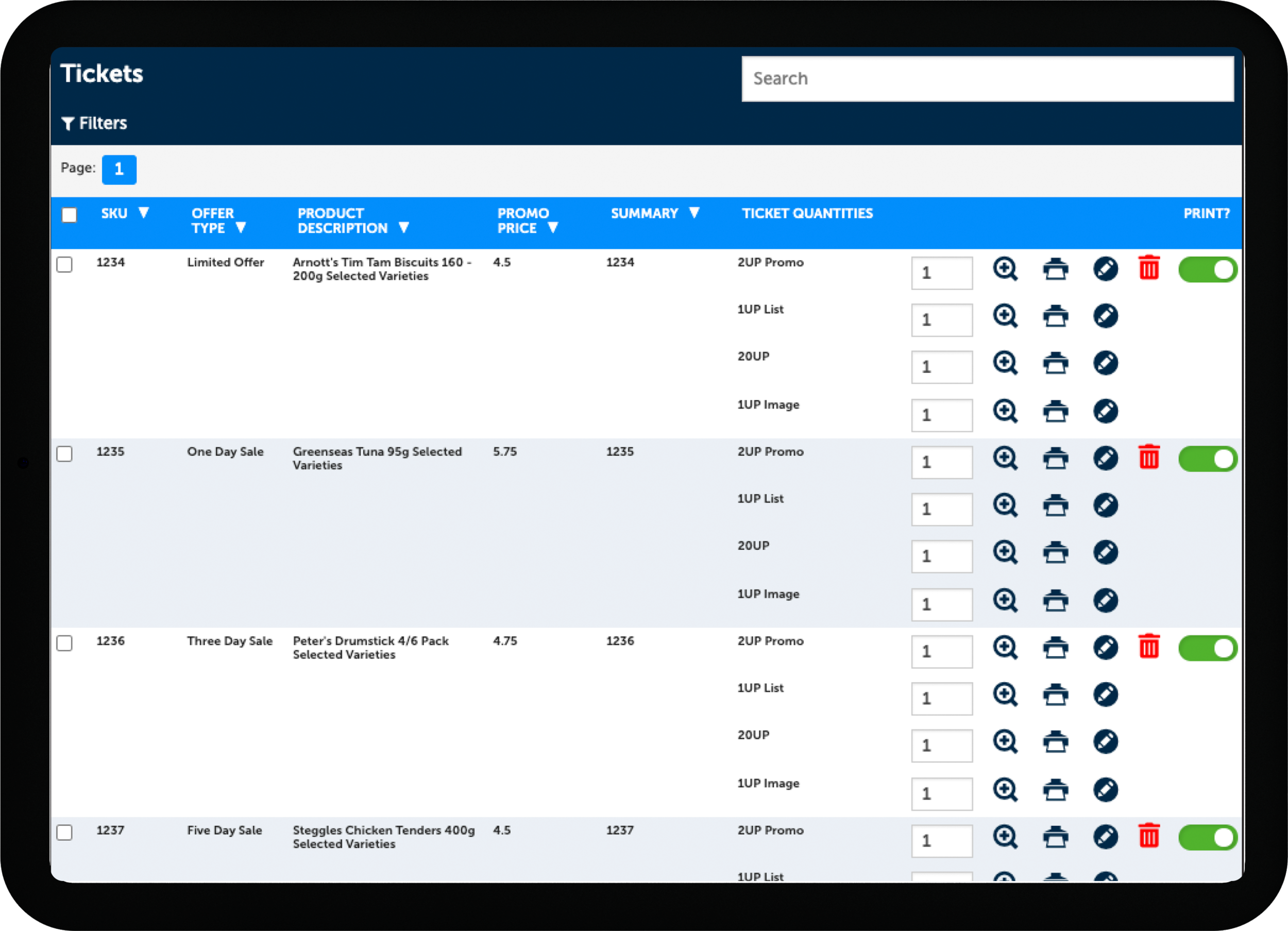This screenshot has width=1288, height=931.
Task: Edit the 20UP ticket for SKU 1236
Action: [1105, 741]
